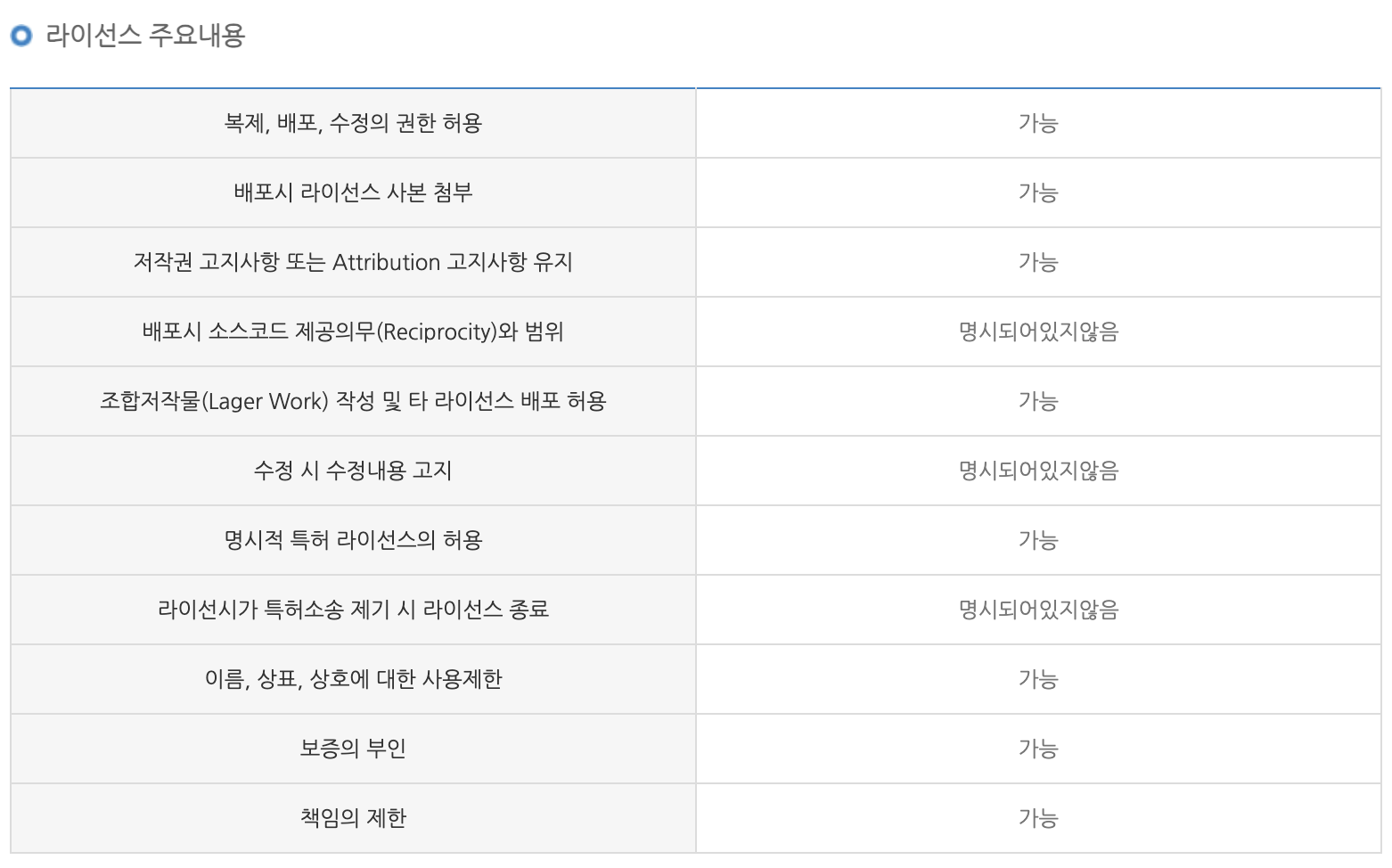Select the 저작권 고지사항 또는 Attribution 고지사항 유지 cell
The height and width of the screenshot is (868, 1392).
click(x=353, y=262)
